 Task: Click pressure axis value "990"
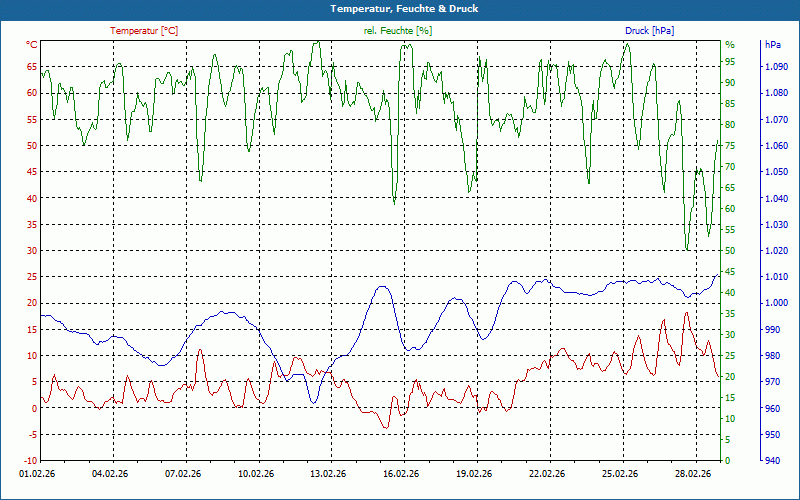[772, 330]
